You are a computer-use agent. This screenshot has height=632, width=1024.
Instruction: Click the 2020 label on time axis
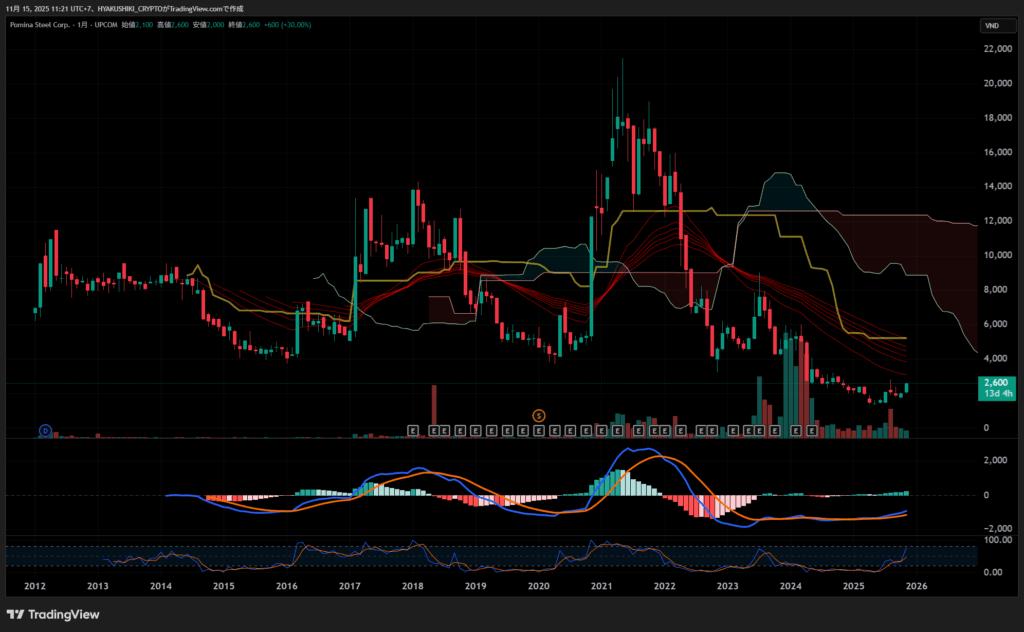click(539, 586)
